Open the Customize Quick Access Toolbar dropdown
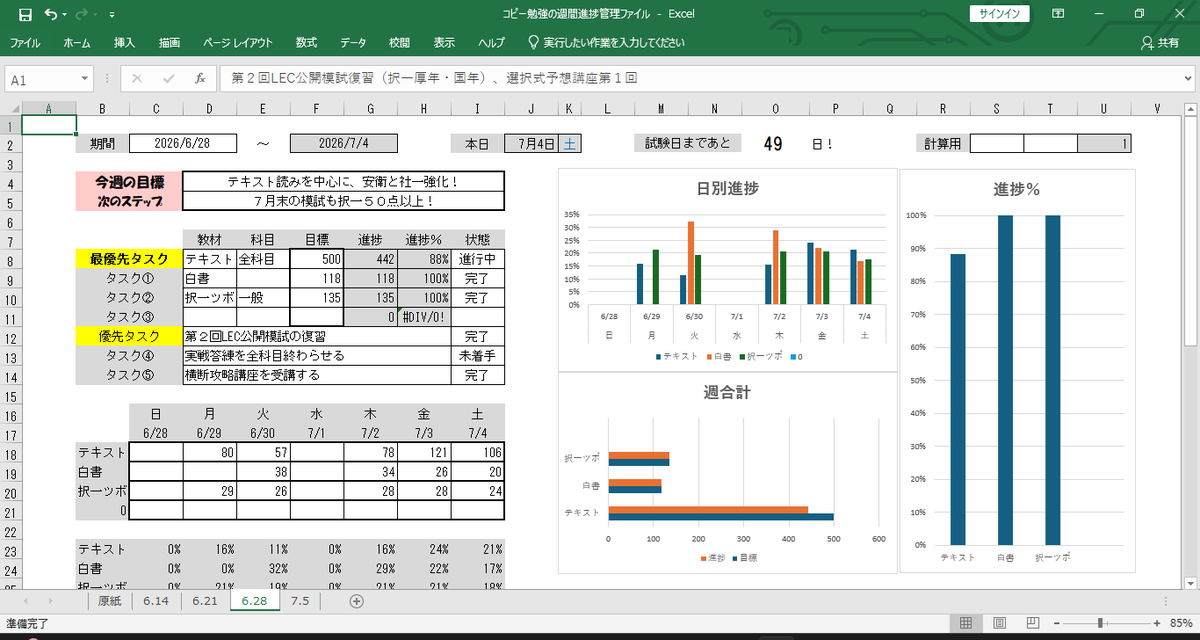The image size is (1200, 640). point(111,15)
